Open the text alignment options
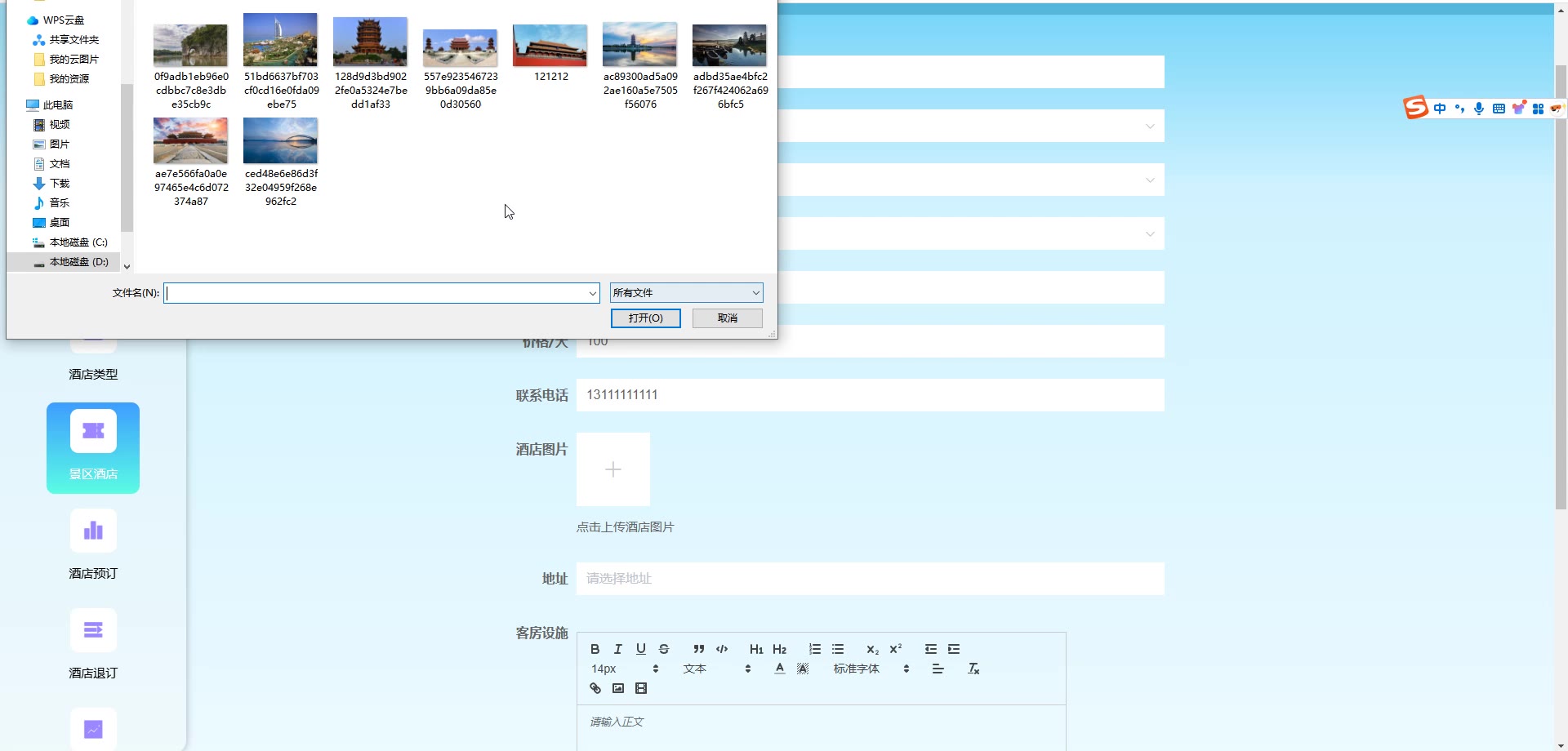 point(938,669)
